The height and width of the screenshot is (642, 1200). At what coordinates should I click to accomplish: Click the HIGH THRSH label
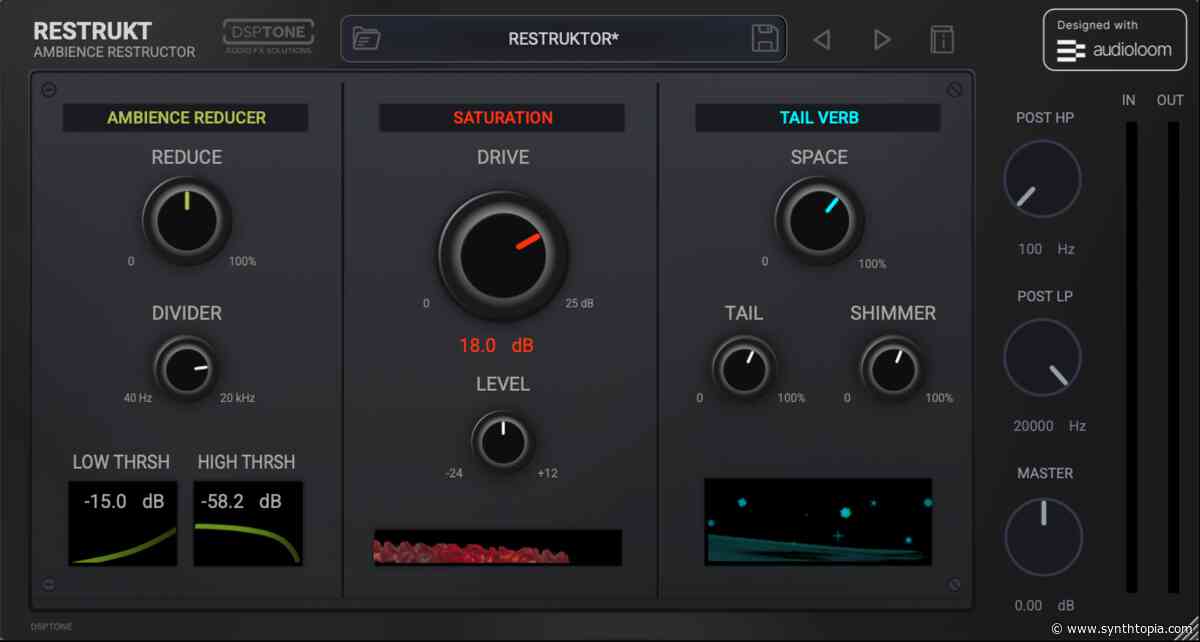click(246, 462)
